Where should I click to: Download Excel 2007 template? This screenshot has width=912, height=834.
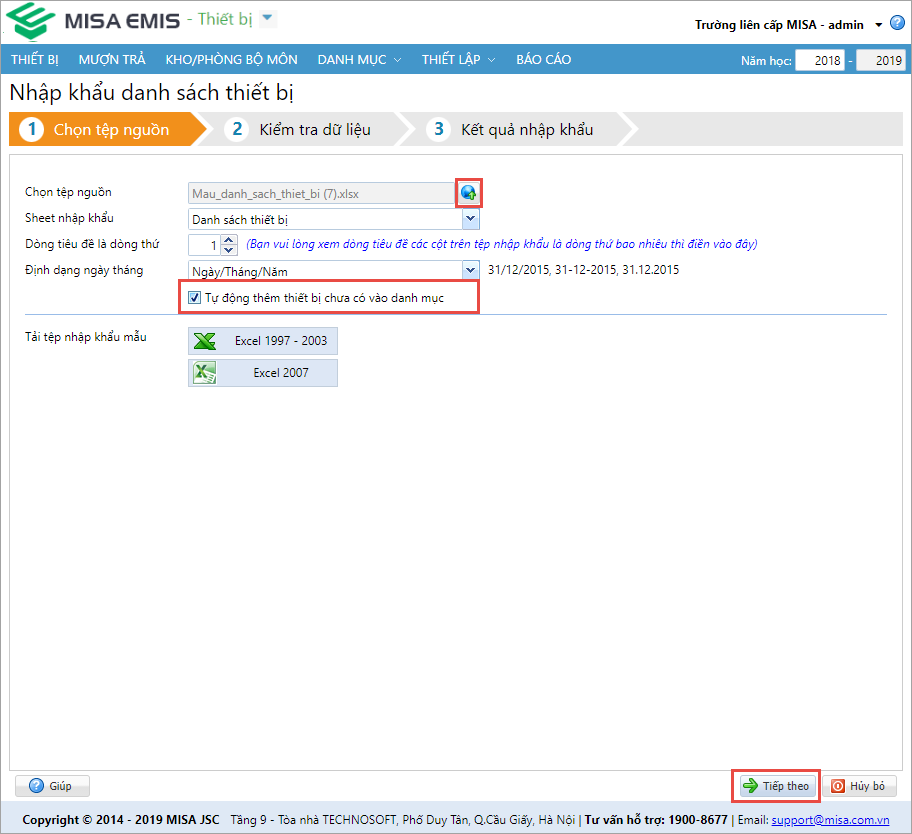pyautogui.click(x=263, y=373)
